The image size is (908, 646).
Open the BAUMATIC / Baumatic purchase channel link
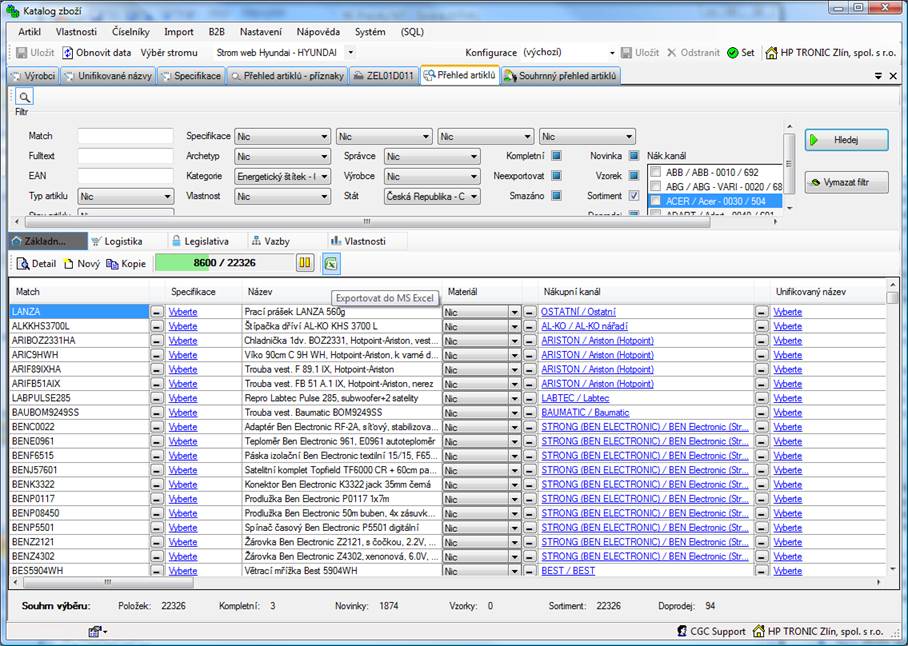(585, 413)
